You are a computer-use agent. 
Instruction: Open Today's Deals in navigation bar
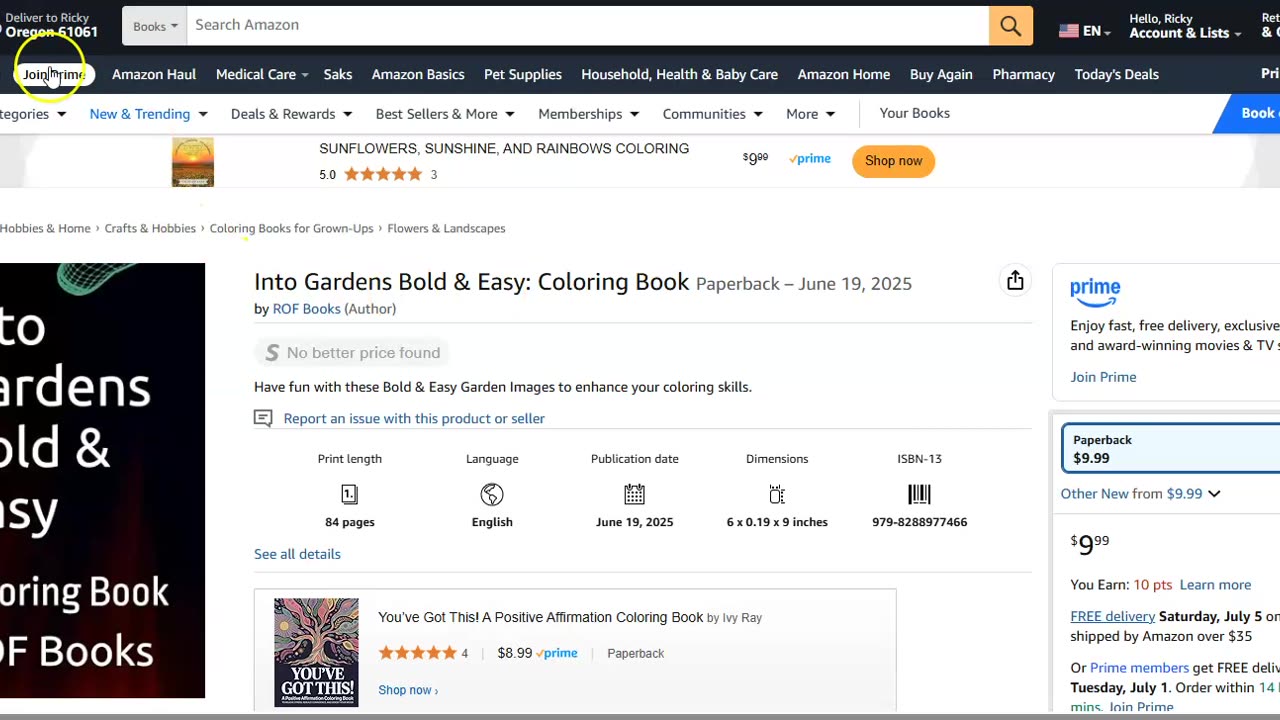coord(1116,74)
